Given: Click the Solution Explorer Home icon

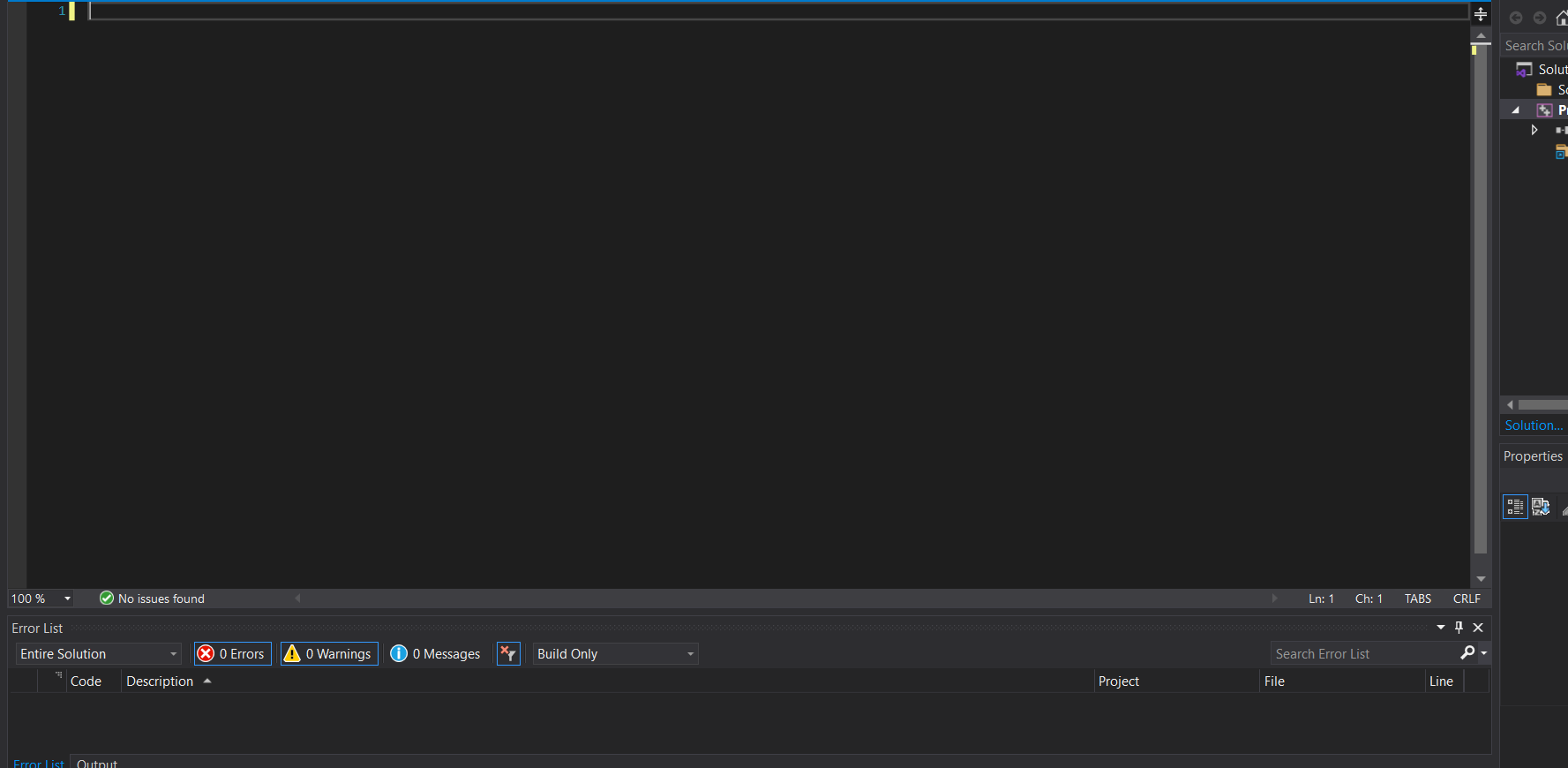Looking at the screenshot, I should [1562, 18].
